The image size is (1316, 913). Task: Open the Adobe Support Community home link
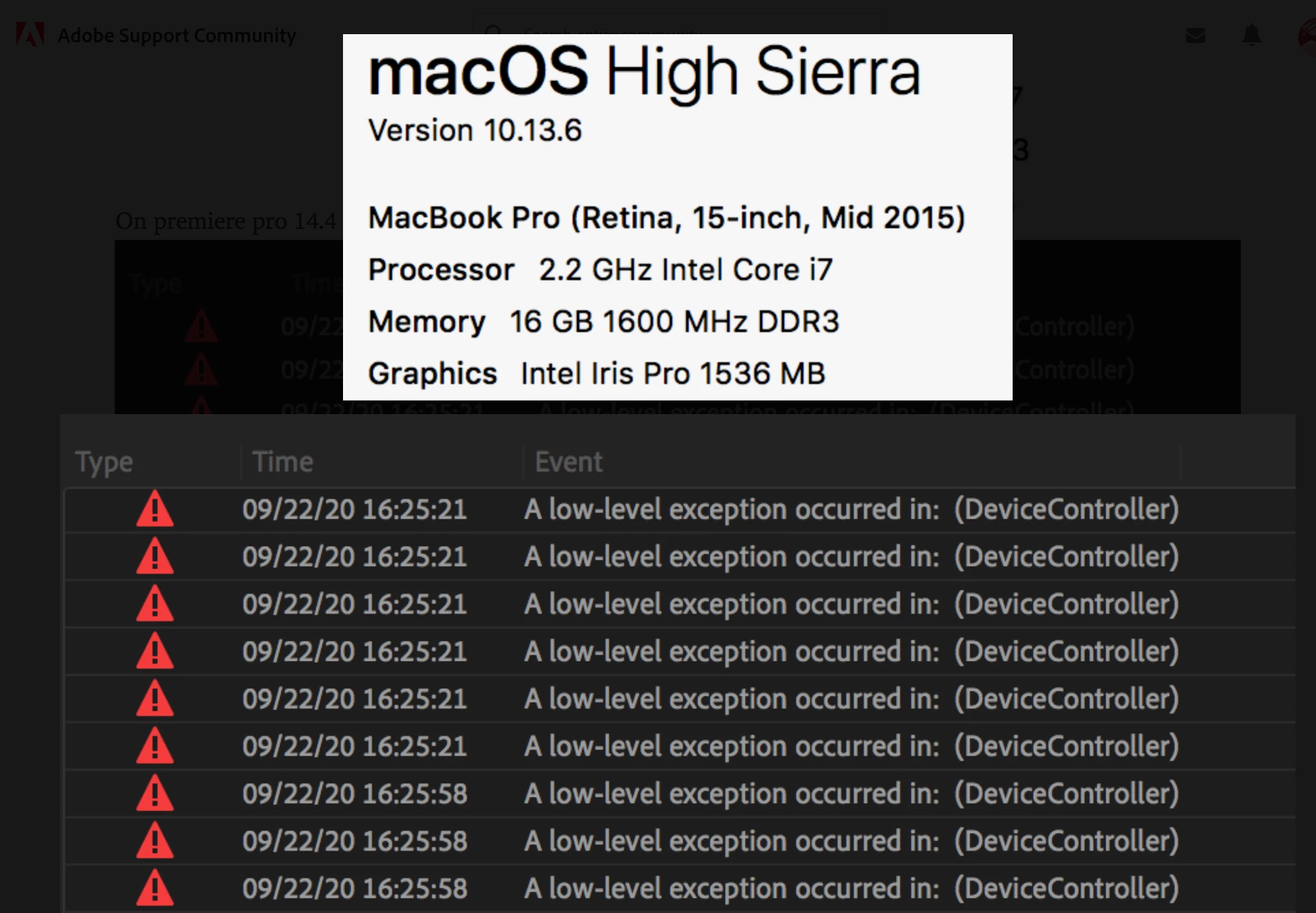[176, 35]
